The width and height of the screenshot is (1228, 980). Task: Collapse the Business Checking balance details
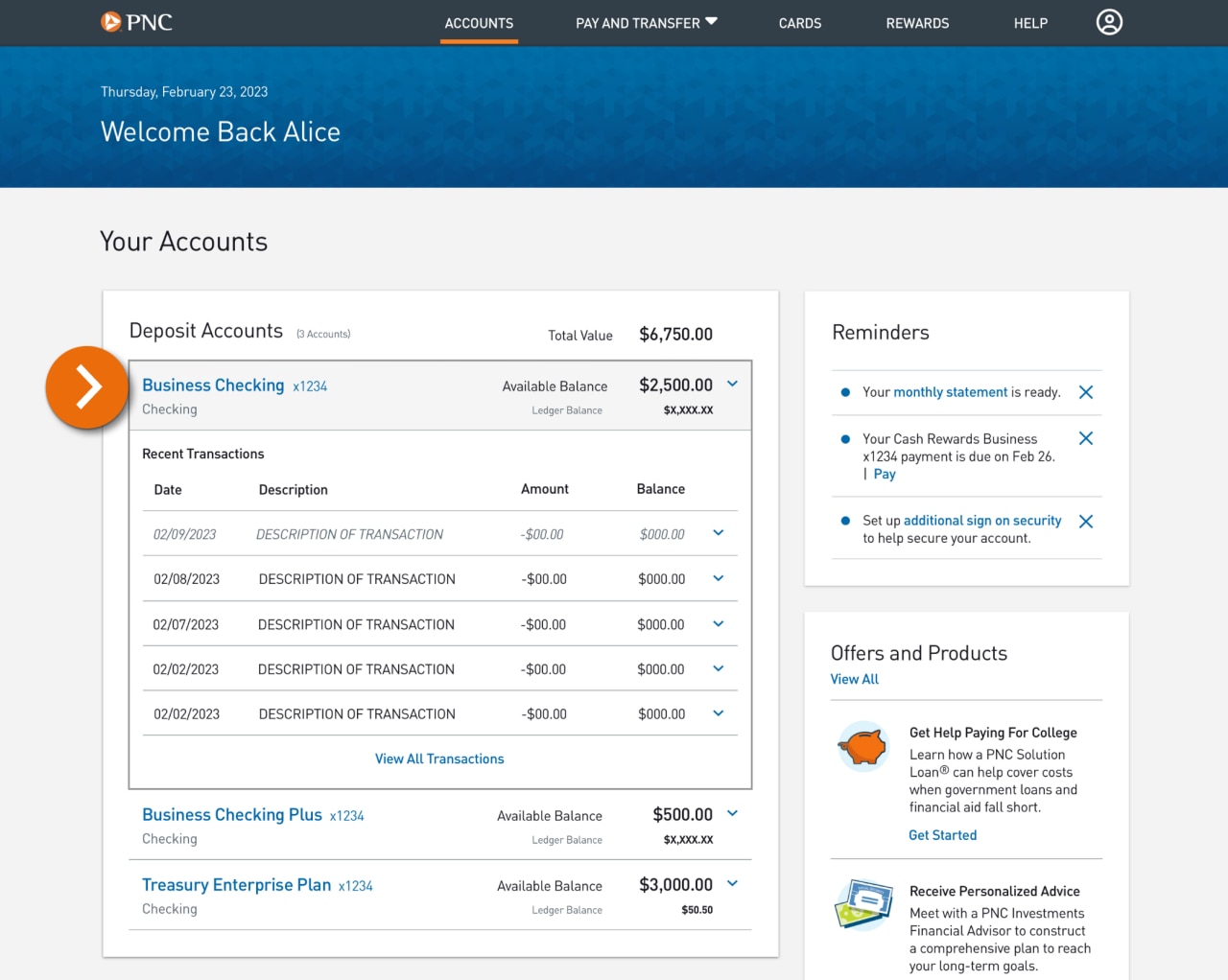(732, 384)
